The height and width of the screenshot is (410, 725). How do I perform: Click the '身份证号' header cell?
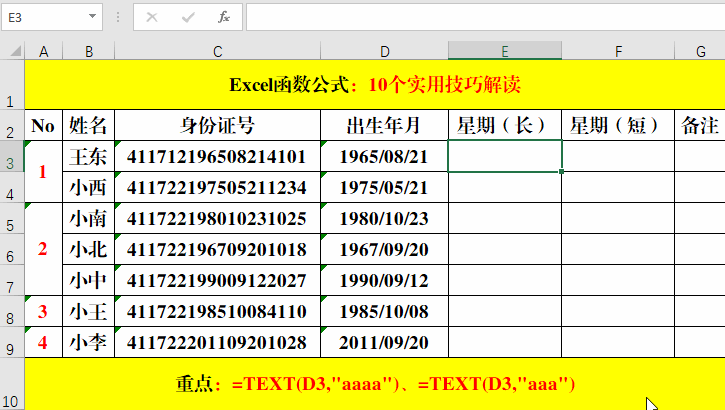point(217,125)
